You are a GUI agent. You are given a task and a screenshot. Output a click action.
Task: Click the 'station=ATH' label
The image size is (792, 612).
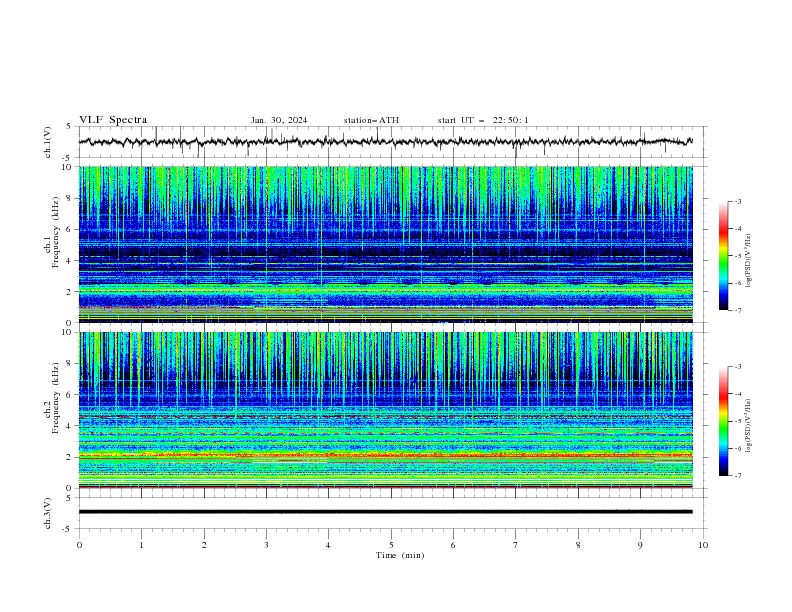click(371, 120)
